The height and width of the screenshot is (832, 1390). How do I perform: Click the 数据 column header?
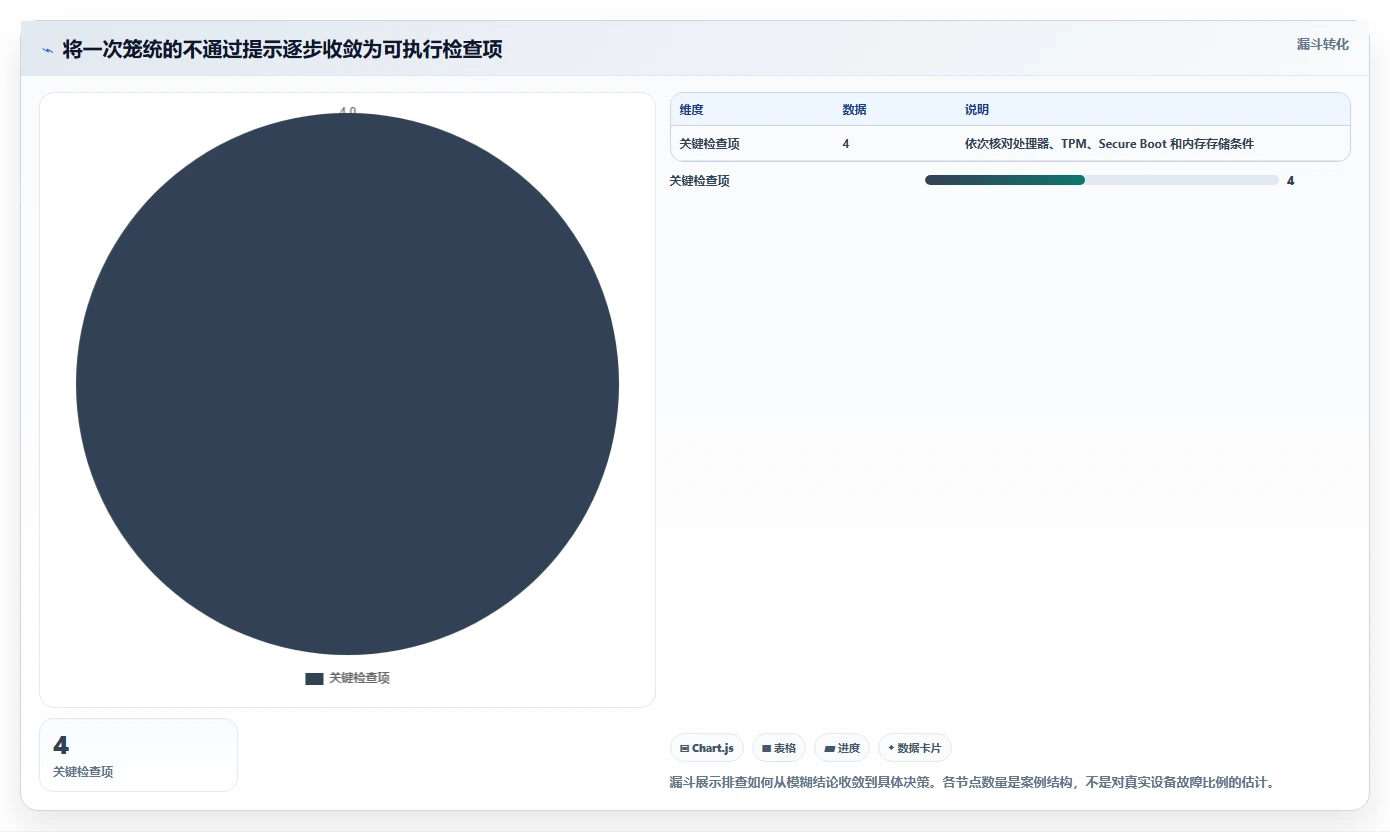855,110
